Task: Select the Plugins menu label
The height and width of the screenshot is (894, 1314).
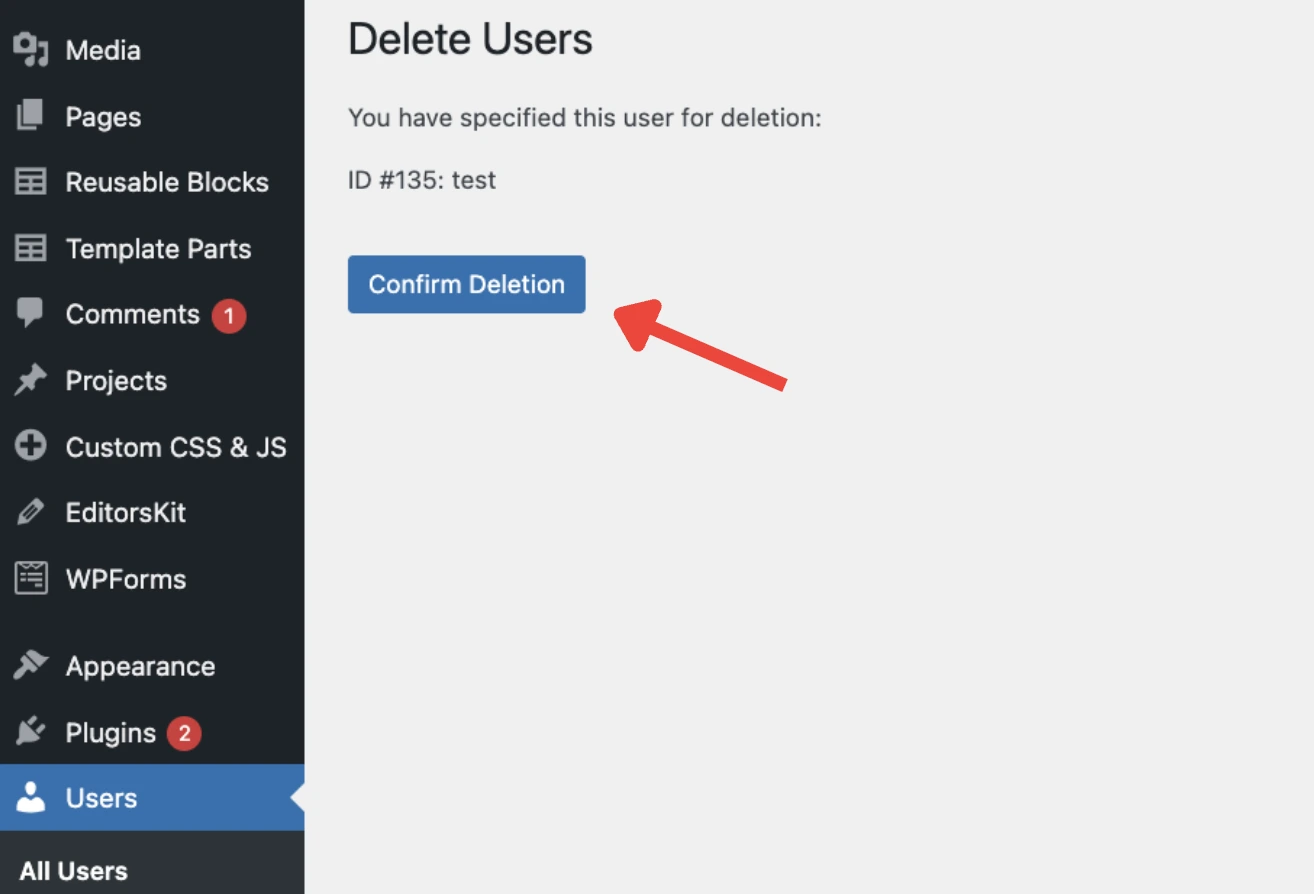Action: point(110,732)
